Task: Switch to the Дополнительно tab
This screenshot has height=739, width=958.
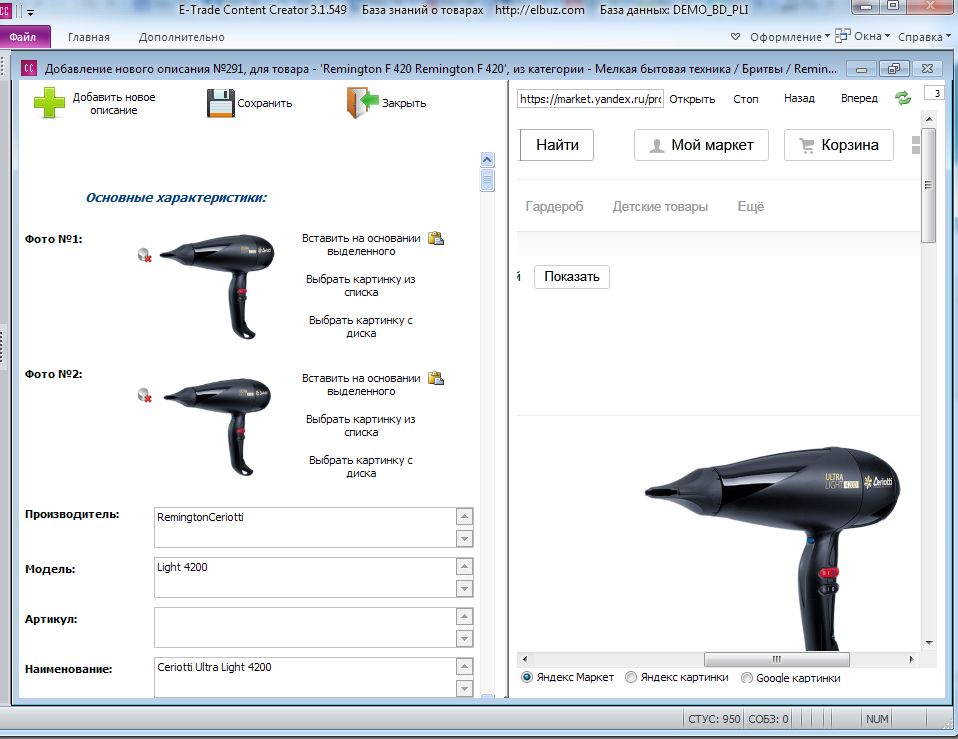Action: [x=181, y=37]
